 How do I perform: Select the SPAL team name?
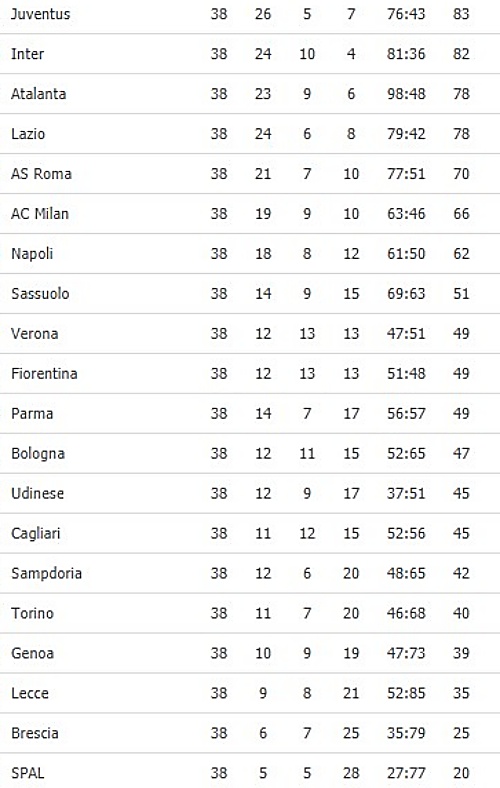tap(28, 773)
